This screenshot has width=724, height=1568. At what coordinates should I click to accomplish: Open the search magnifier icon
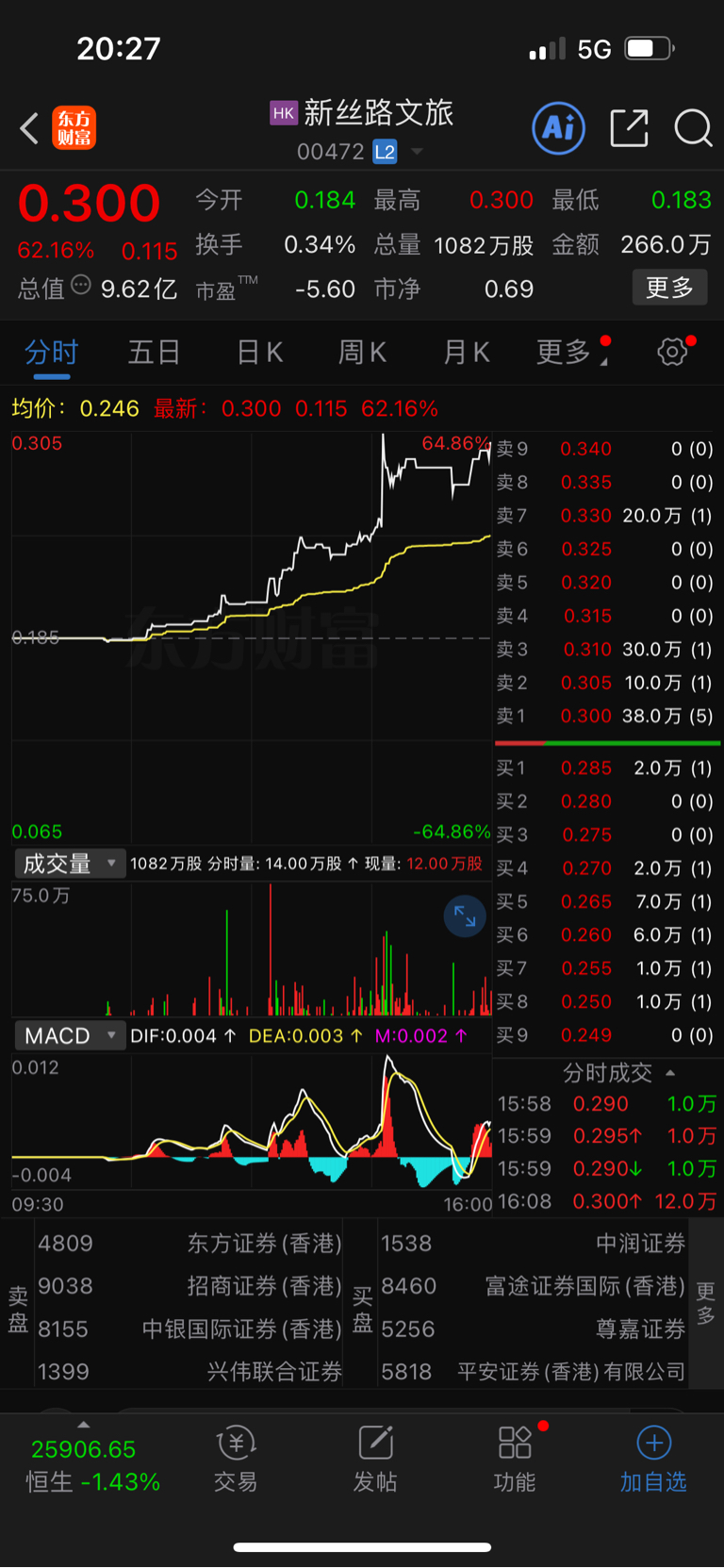[x=693, y=128]
